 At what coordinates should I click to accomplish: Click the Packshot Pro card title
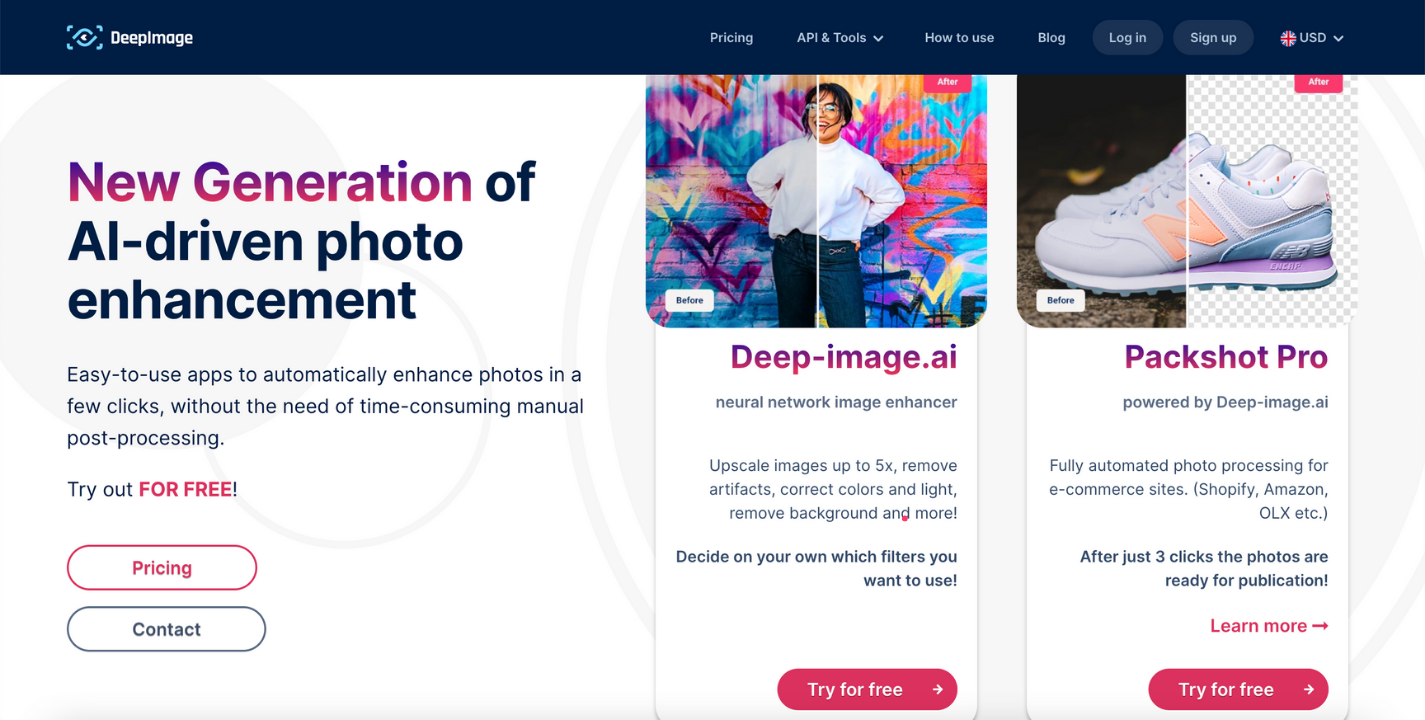[x=1226, y=357]
